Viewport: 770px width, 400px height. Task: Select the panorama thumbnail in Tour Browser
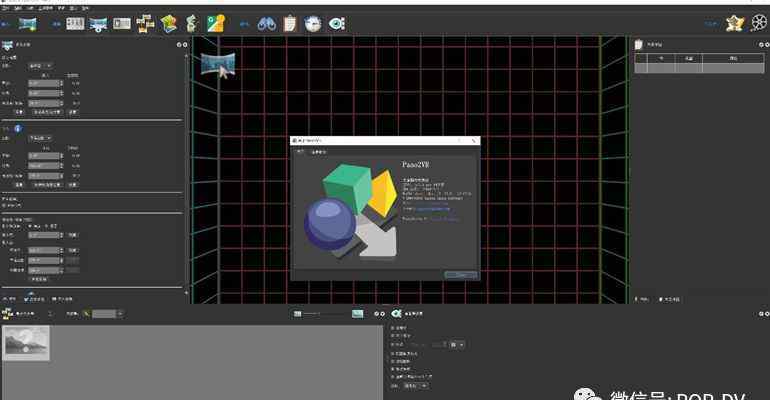coord(26,344)
